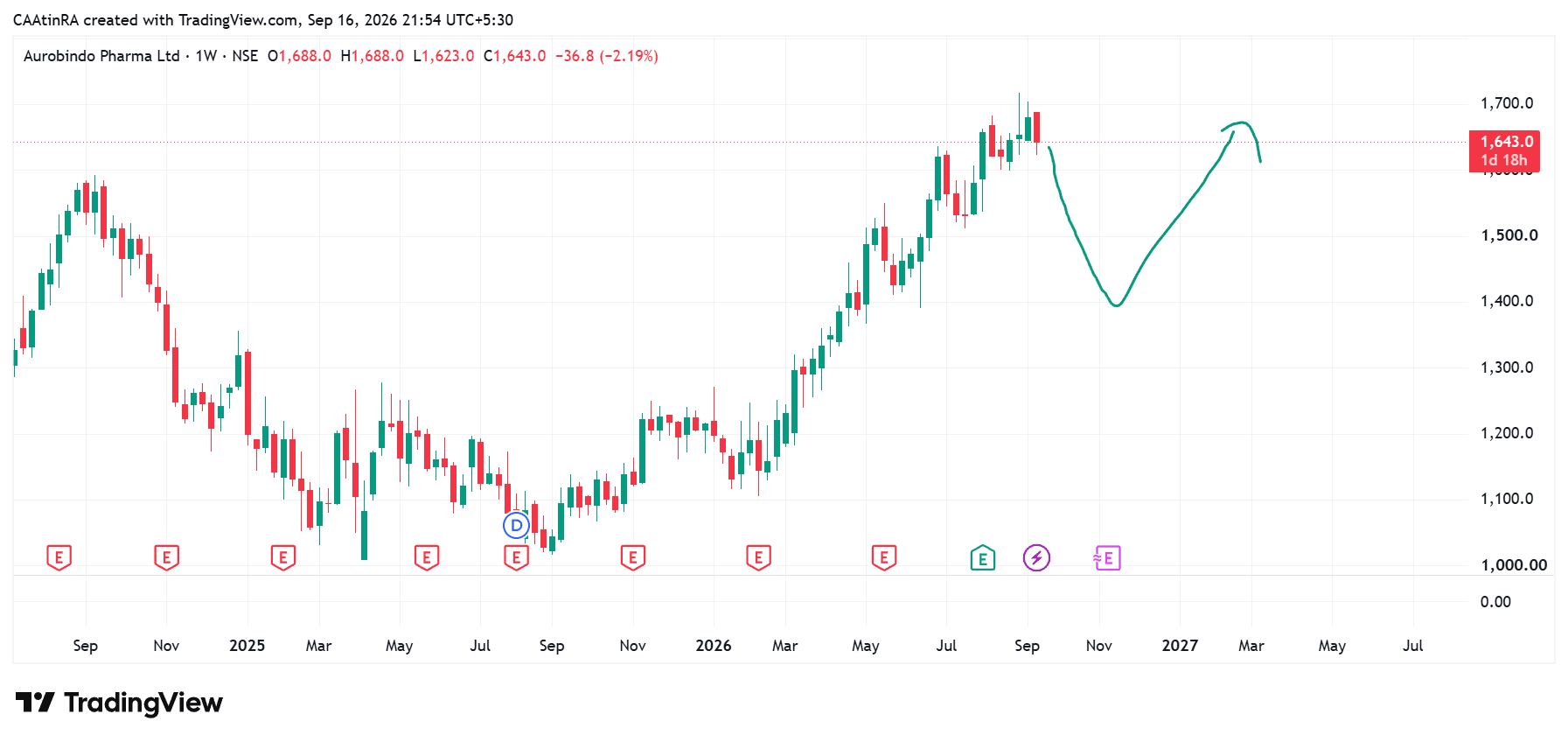
Task: Click the 1,700.0 price axis label
Action: [1507, 103]
